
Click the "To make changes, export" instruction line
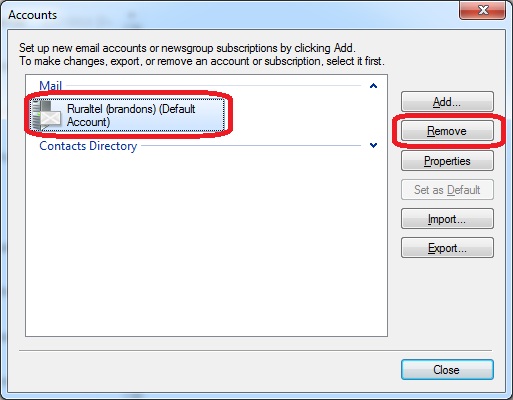202,61
